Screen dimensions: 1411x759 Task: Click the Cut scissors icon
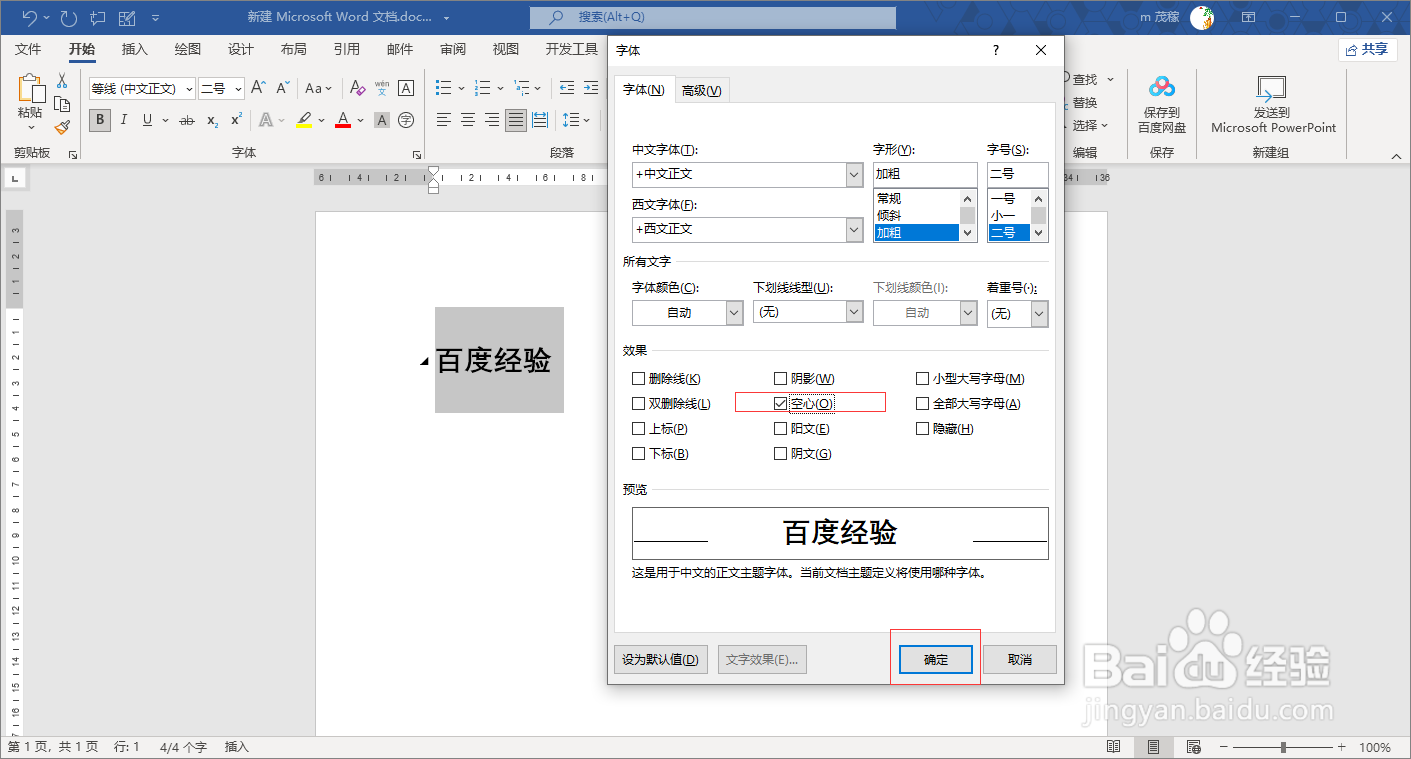click(x=62, y=81)
